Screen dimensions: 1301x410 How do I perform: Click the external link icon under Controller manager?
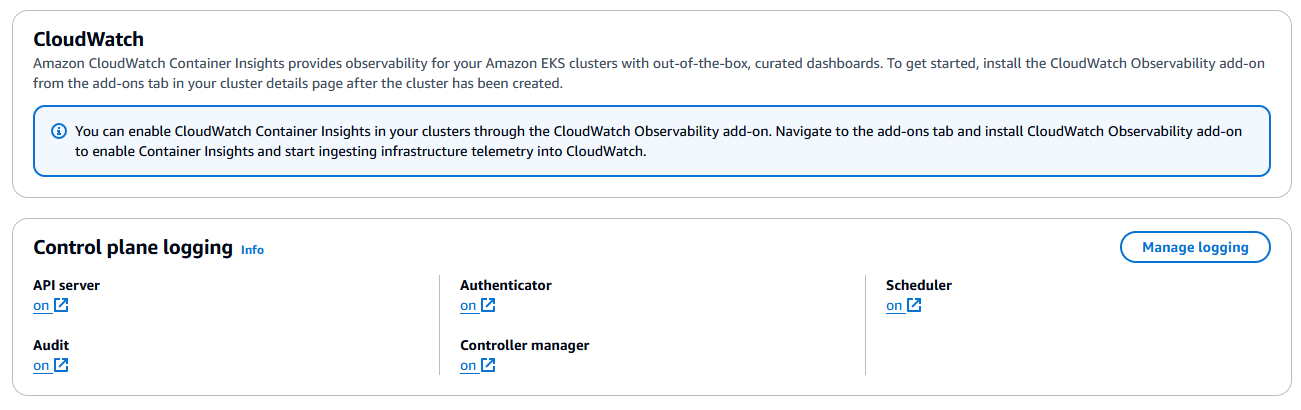(x=488, y=365)
